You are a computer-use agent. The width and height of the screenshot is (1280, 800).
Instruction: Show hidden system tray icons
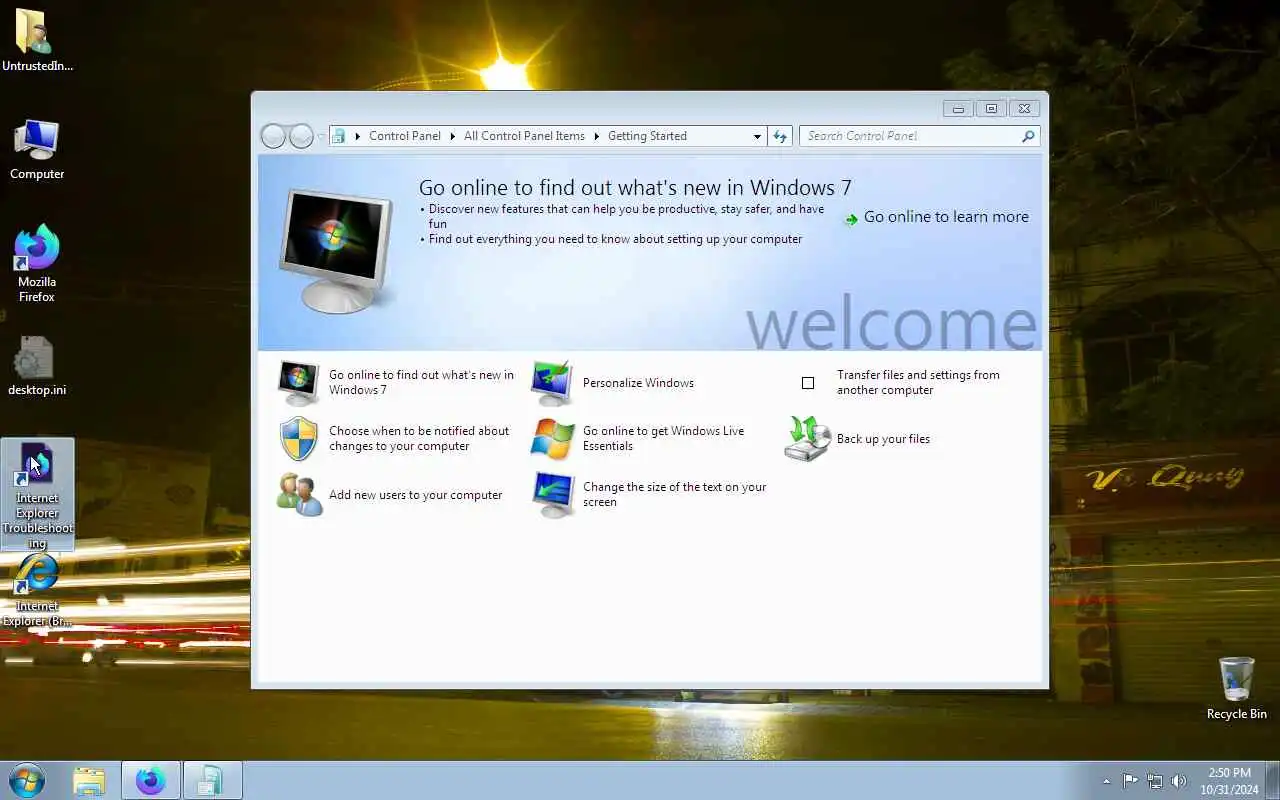[1106, 781]
